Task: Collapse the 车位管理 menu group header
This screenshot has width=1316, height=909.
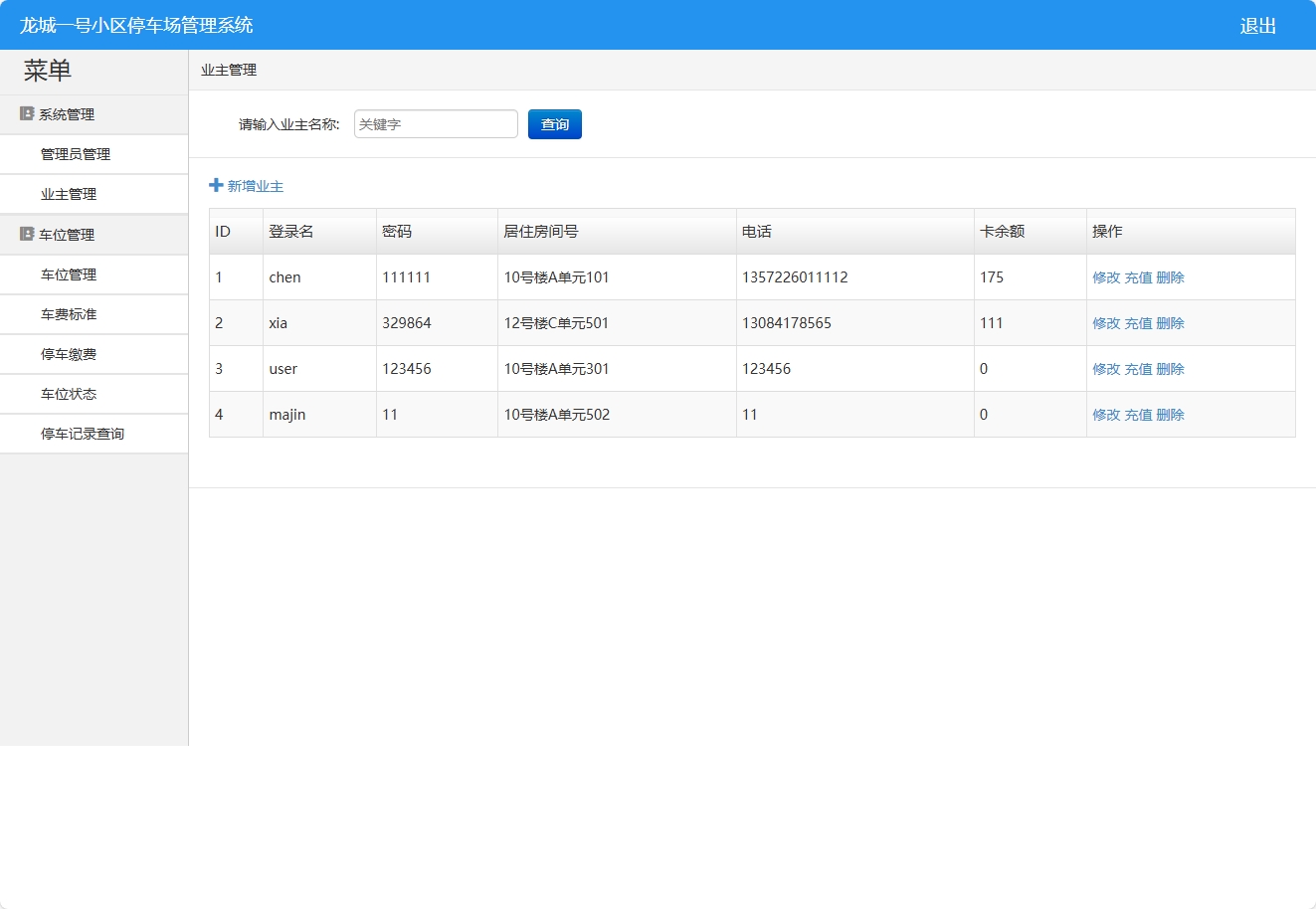Action: tap(67, 236)
